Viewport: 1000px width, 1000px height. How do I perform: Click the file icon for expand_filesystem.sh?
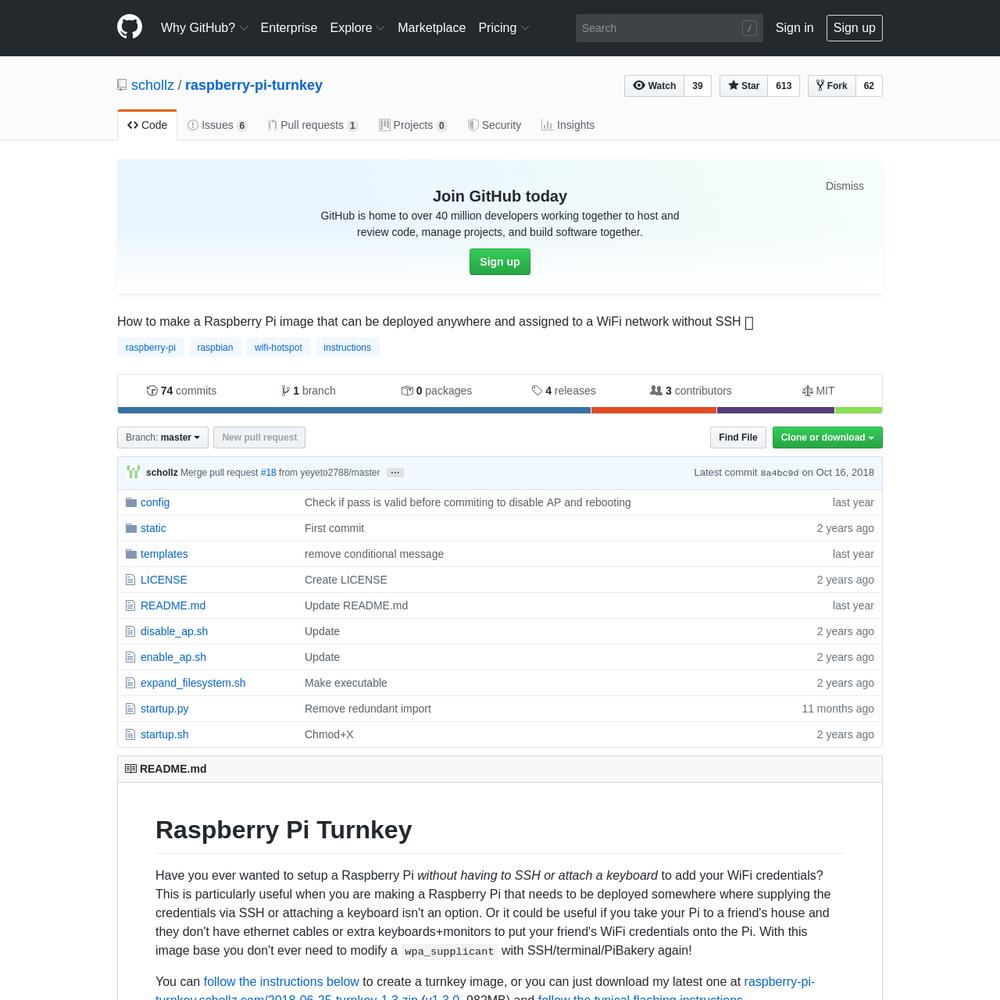pos(131,683)
